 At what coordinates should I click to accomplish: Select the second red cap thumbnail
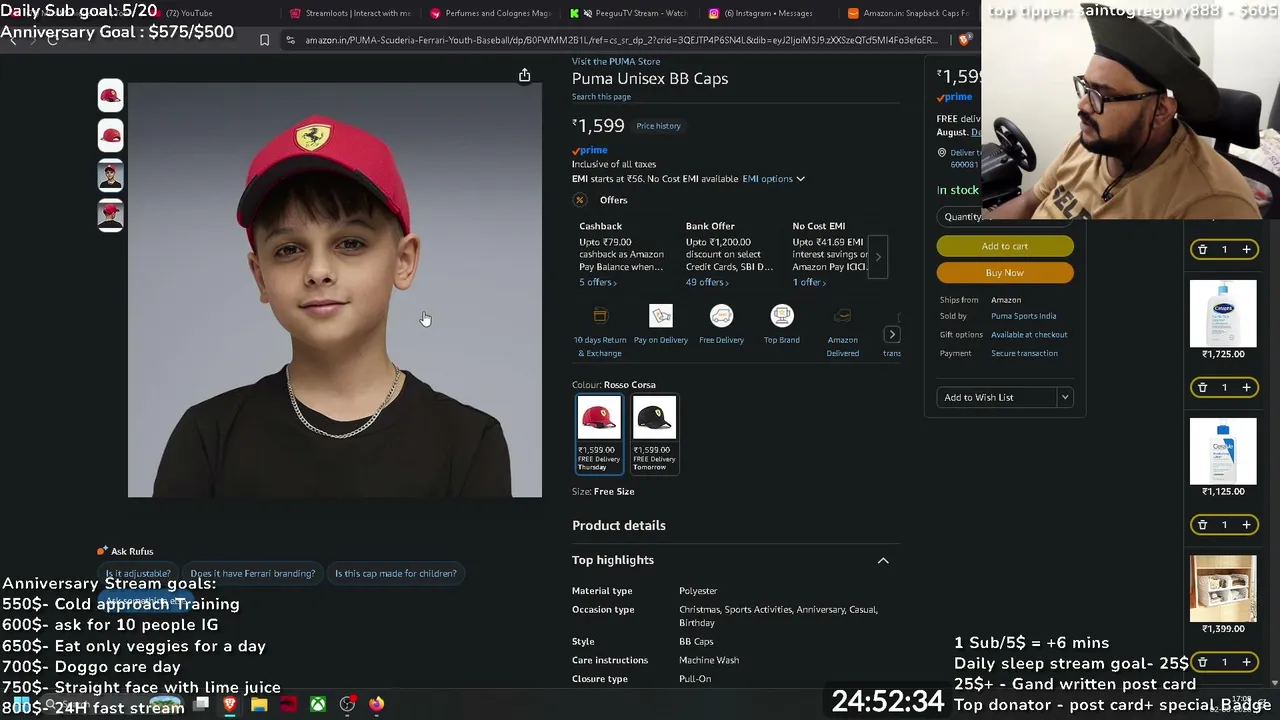(x=110, y=135)
